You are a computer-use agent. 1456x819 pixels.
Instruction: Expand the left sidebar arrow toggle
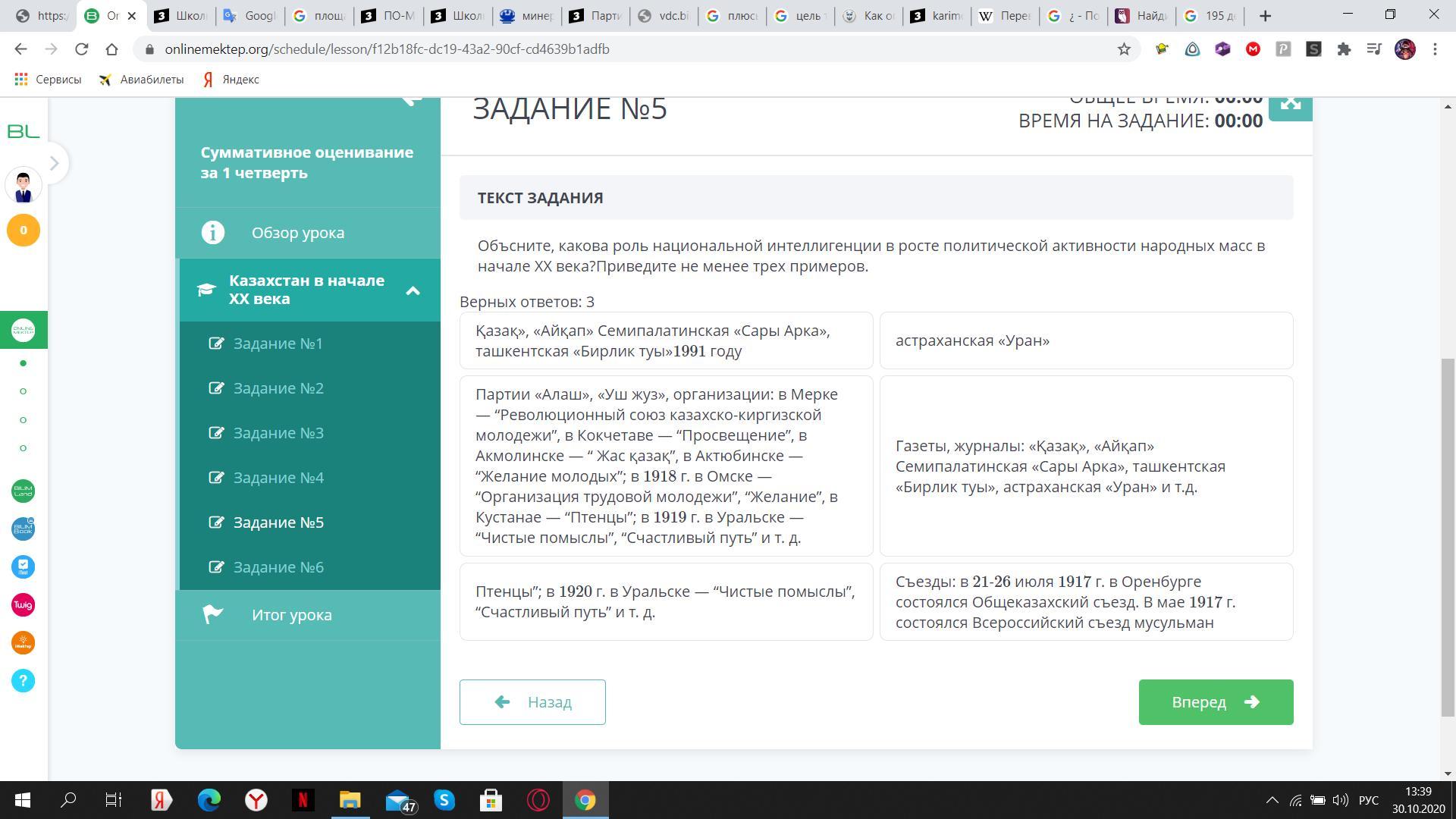click(x=54, y=163)
